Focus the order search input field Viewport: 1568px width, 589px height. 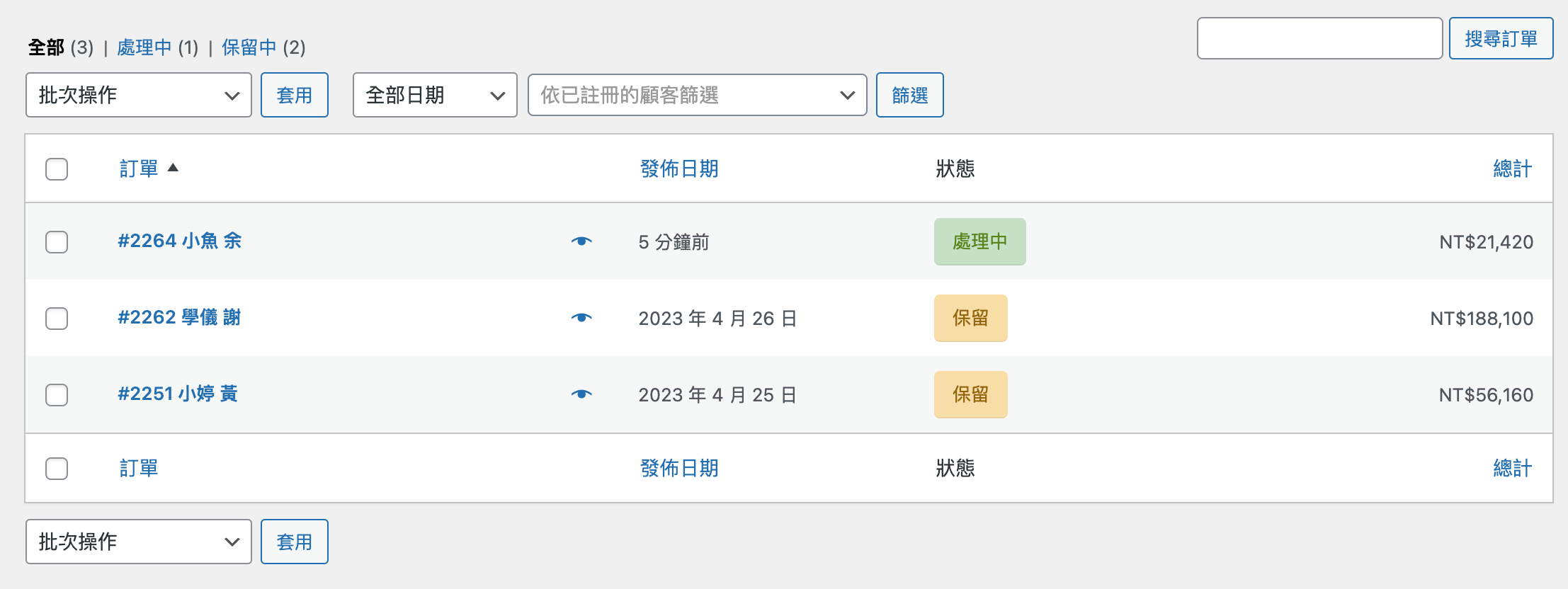pyautogui.click(x=1319, y=38)
